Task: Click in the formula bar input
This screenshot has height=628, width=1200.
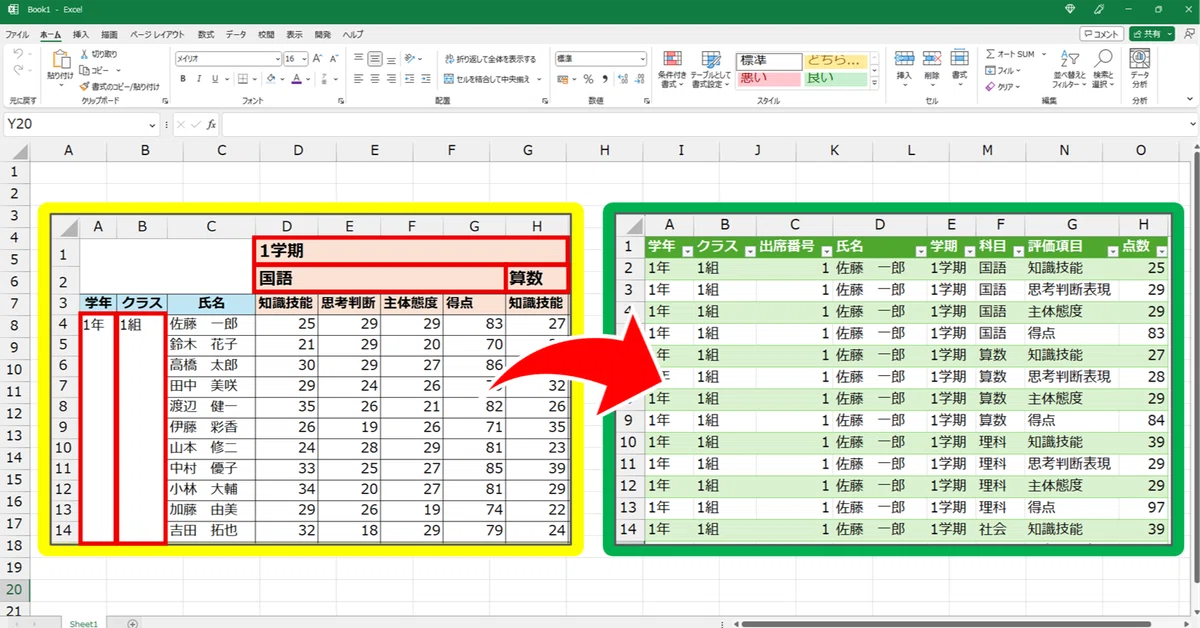Action: pos(705,125)
